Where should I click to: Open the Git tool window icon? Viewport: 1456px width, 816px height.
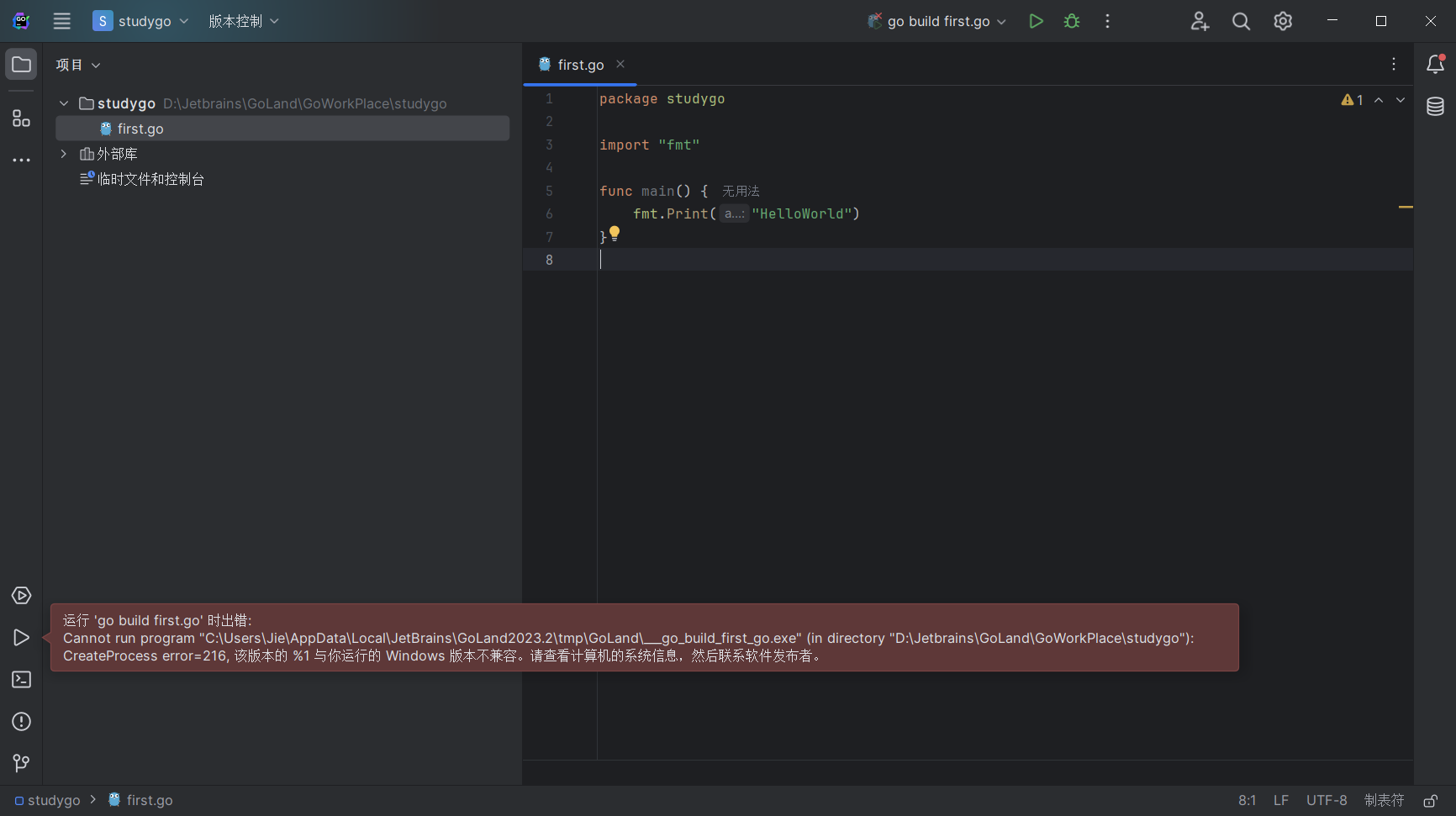[21, 763]
